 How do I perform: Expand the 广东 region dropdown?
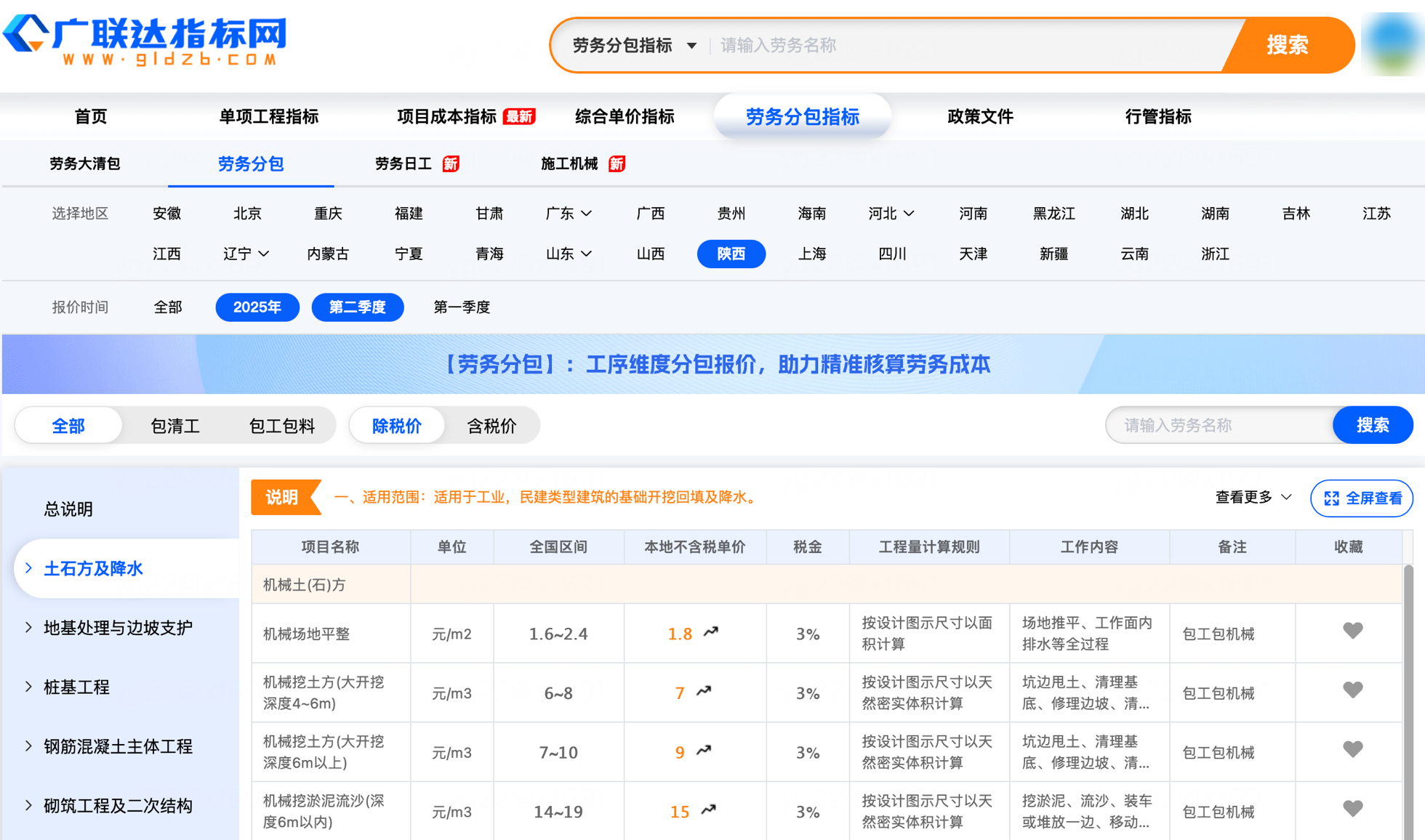point(569,214)
